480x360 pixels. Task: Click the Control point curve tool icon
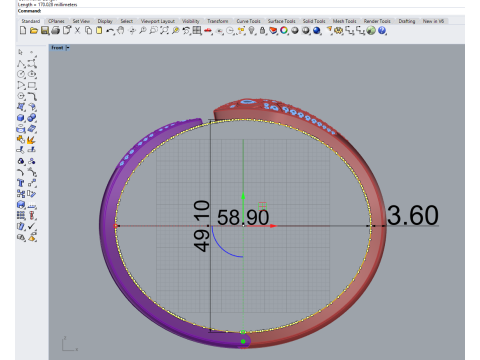[32, 63]
